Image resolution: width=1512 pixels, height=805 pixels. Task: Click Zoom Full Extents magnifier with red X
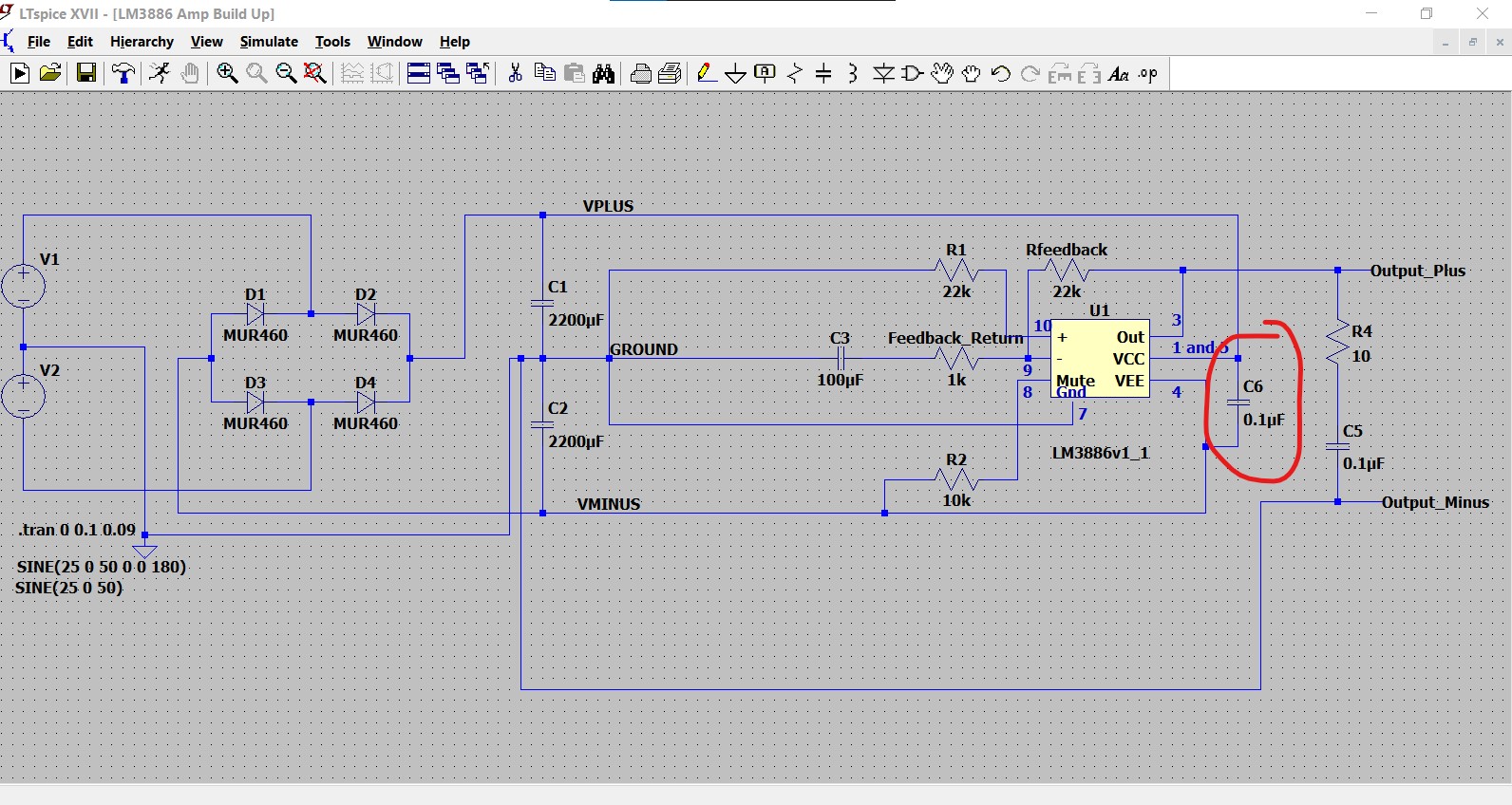pyautogui.click(x=315, y=74)
